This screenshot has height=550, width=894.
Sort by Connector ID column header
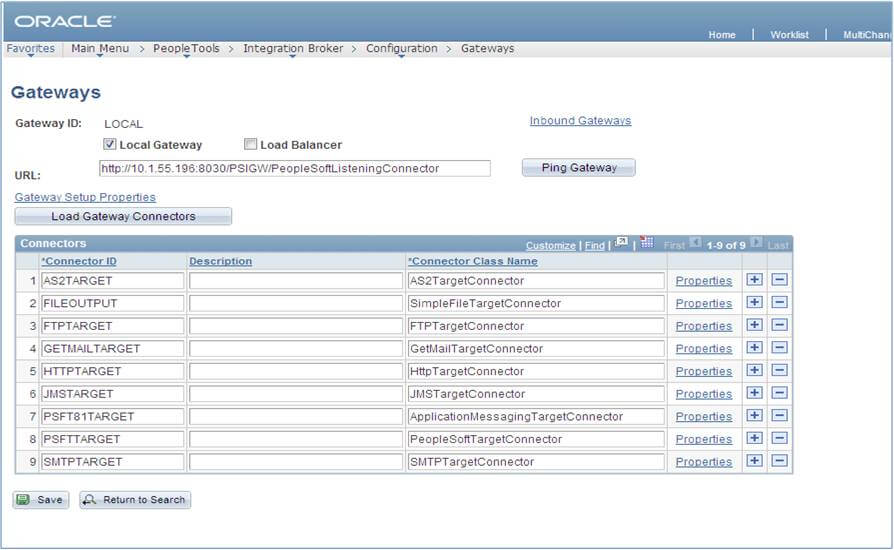[x=79, y=261]
